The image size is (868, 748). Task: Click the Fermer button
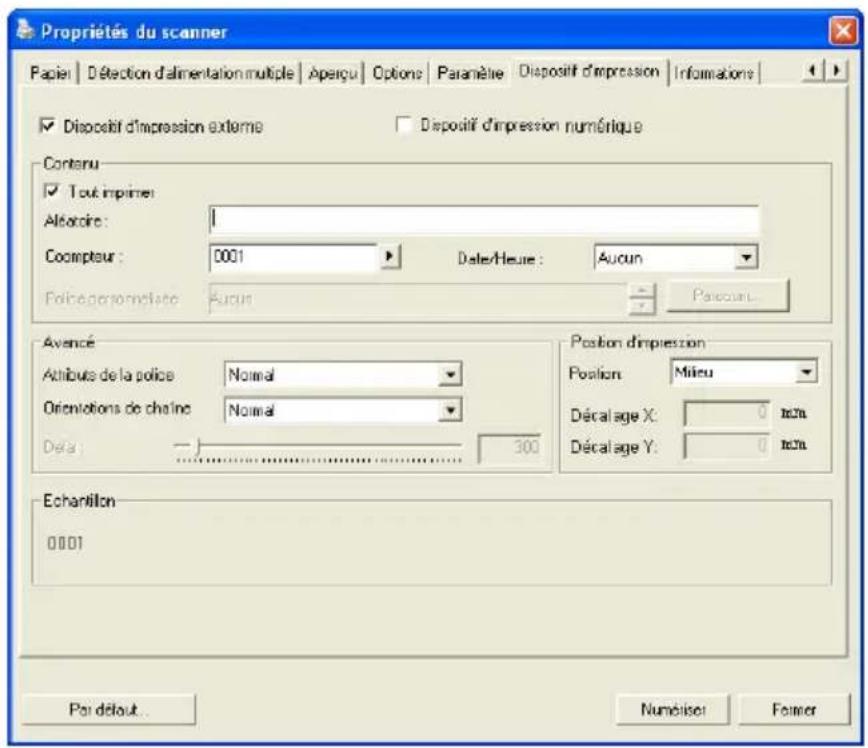tap(794, 709)
